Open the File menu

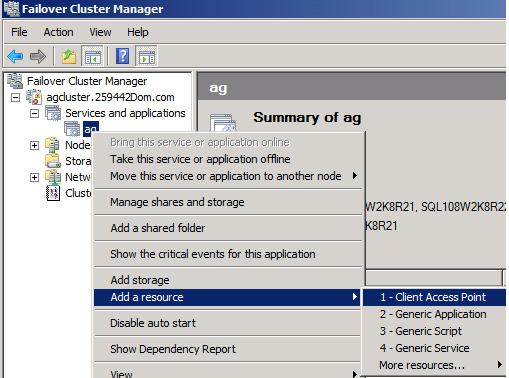[x=19, y=32]
